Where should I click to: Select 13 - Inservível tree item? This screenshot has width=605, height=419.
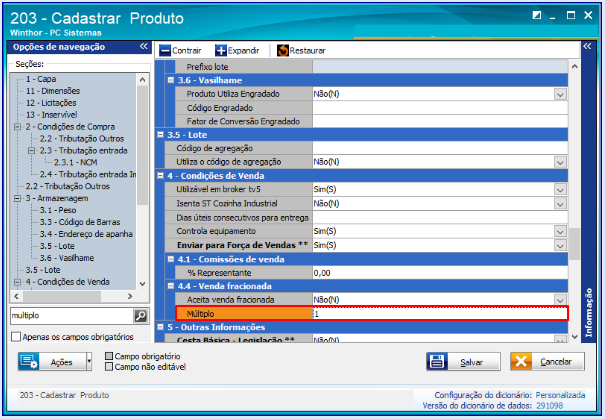pos(51,115)
